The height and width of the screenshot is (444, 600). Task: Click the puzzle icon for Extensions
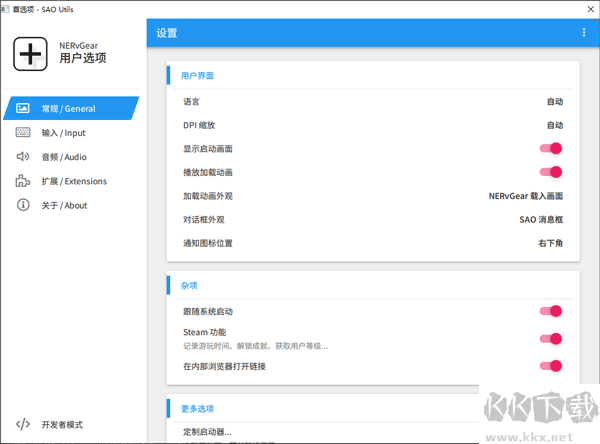[23, 181]
